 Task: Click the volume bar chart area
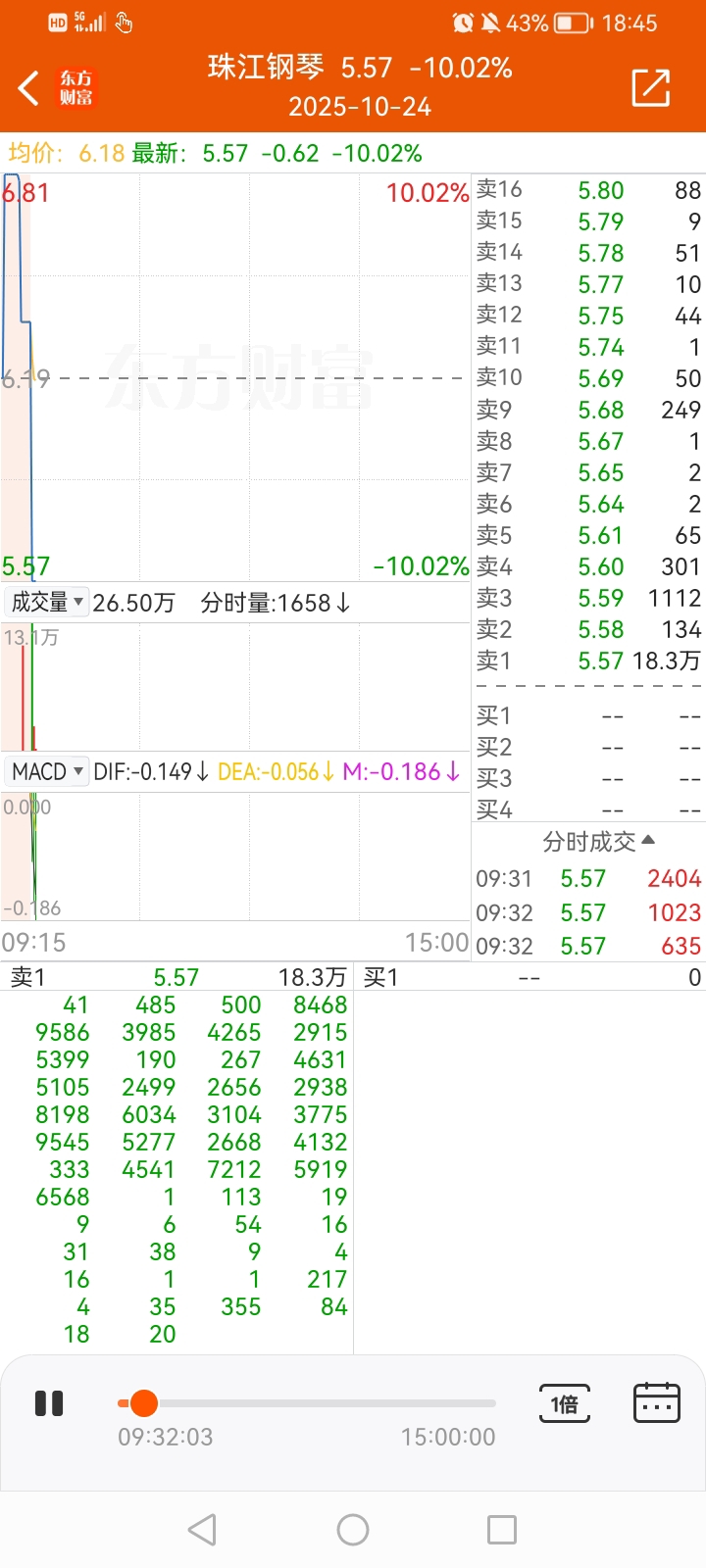coord(235,688)
